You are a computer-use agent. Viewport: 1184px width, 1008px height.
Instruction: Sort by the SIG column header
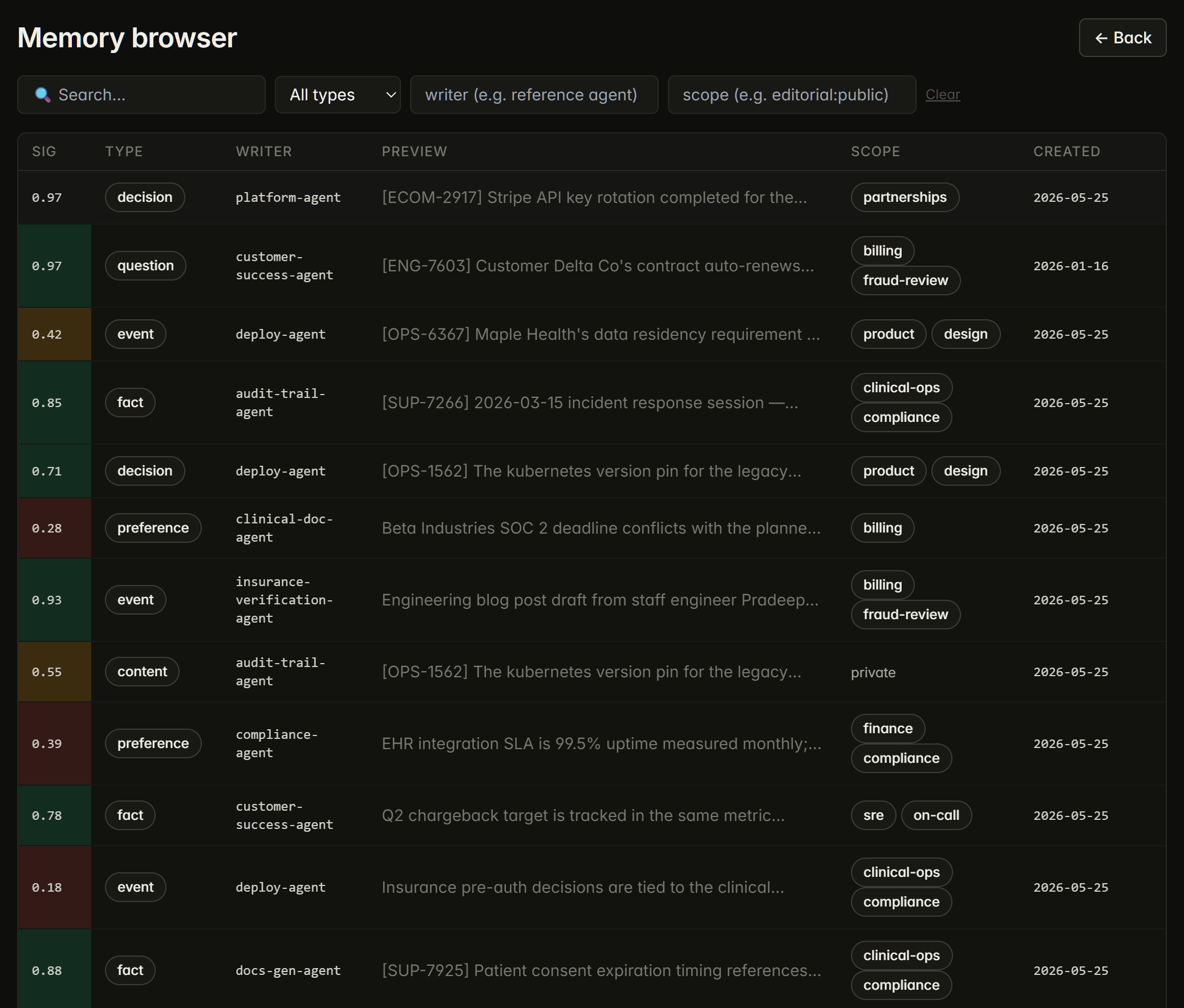[x=44, y=151]
